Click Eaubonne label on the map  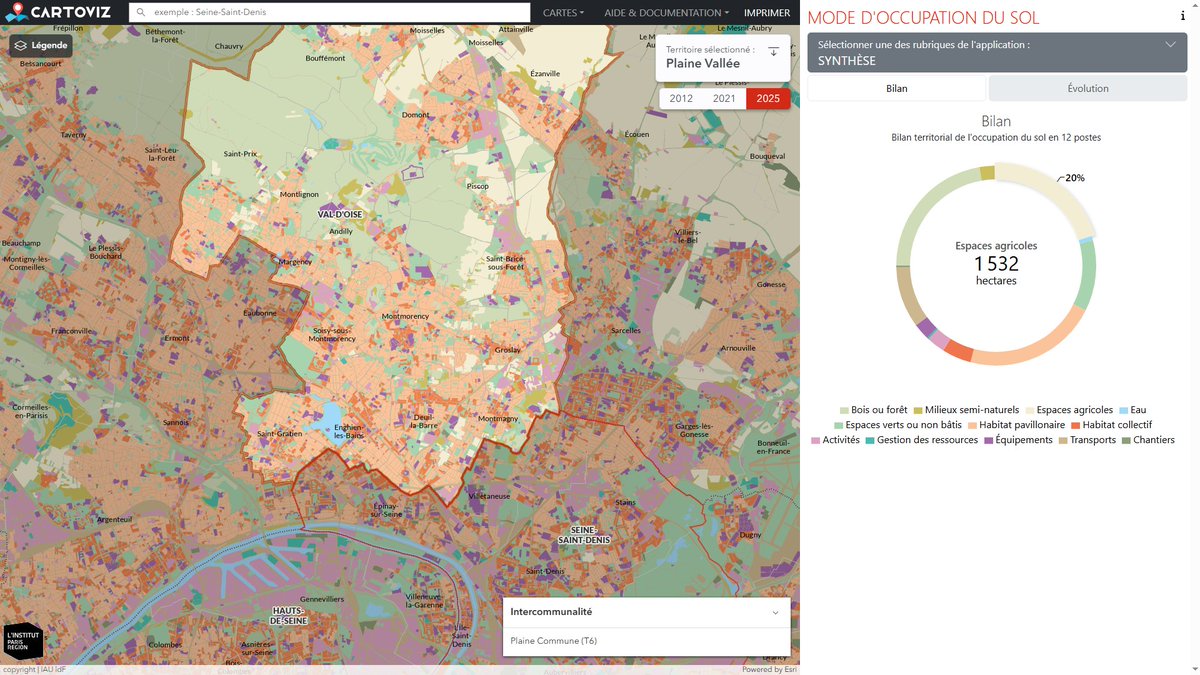pyautogui.click(x=260, y=313)
